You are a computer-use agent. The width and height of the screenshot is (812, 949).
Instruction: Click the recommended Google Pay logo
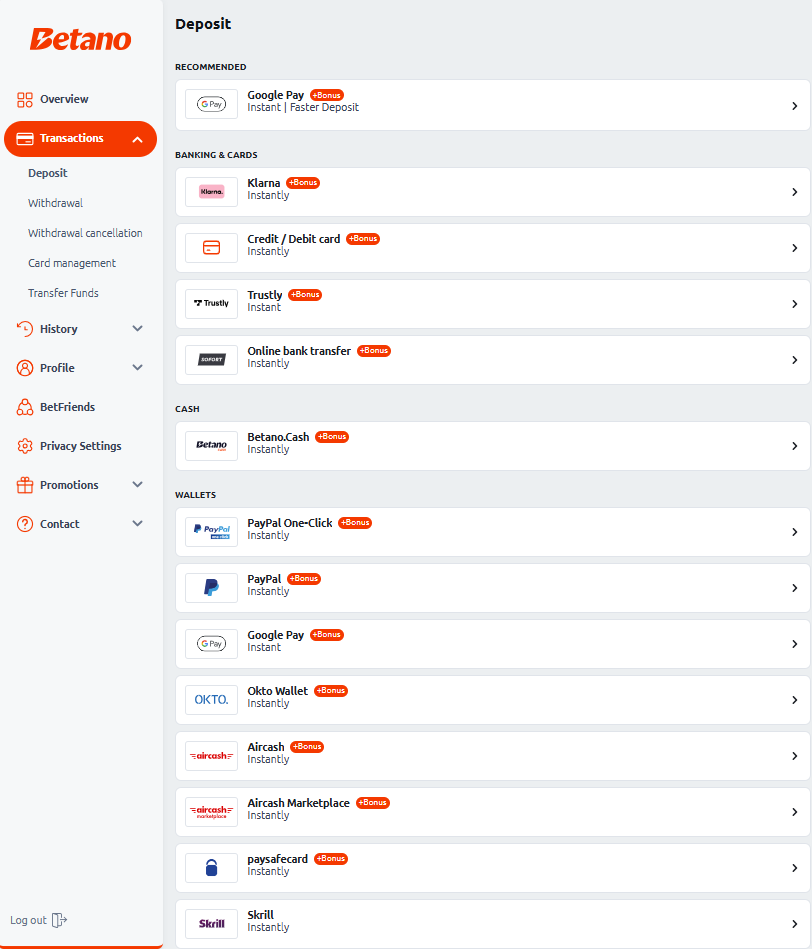point(211,104)
